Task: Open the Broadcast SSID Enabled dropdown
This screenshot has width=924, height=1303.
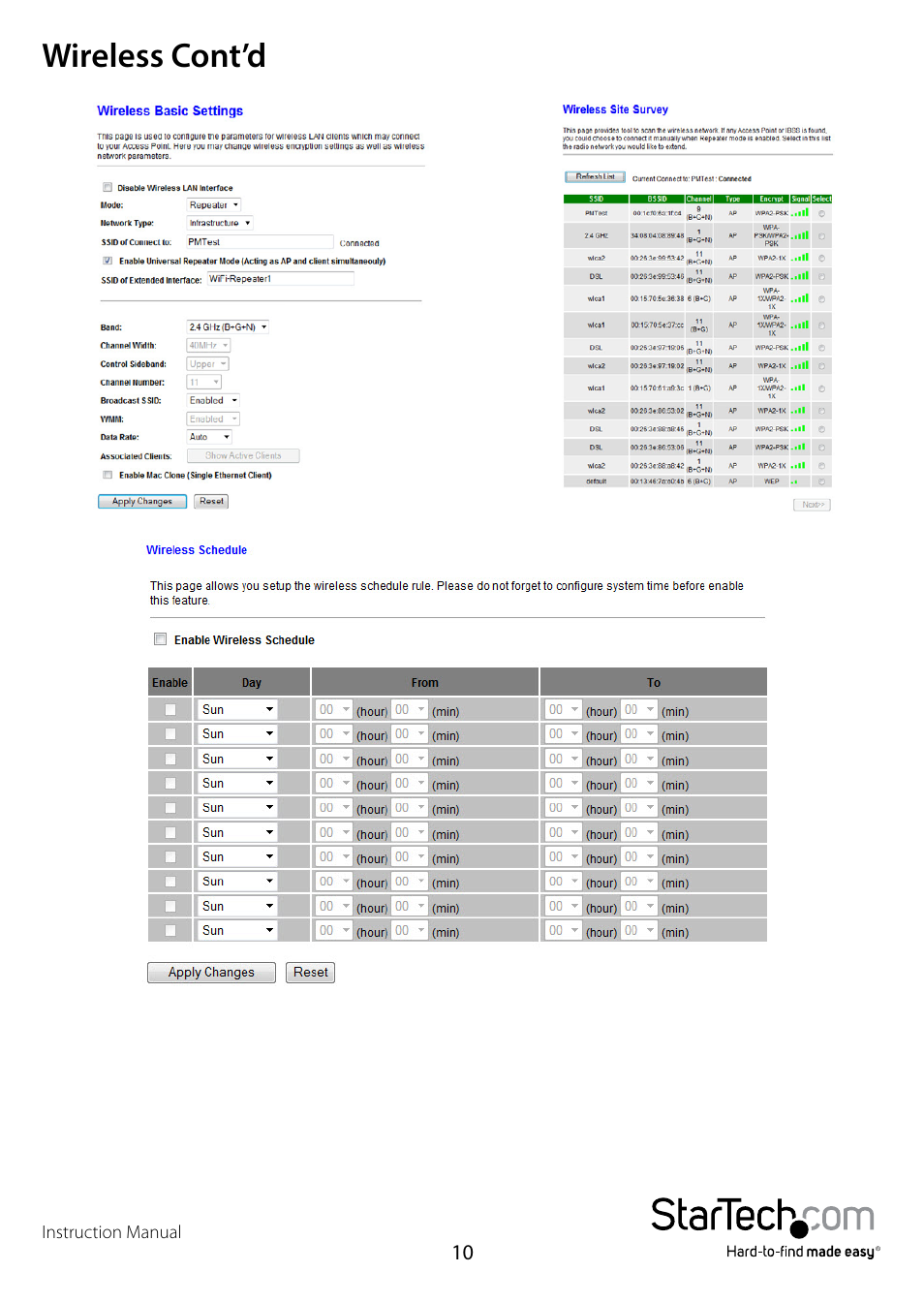Action: click(213, 400)
